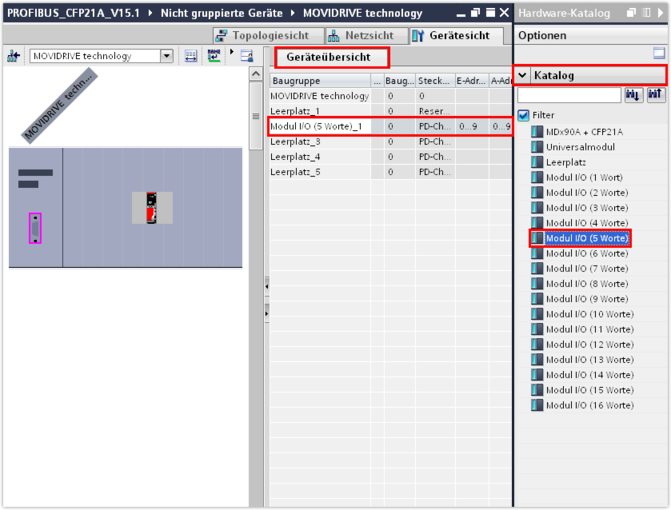
Task: Click the Optionen panel header
Action: point(543,35)
